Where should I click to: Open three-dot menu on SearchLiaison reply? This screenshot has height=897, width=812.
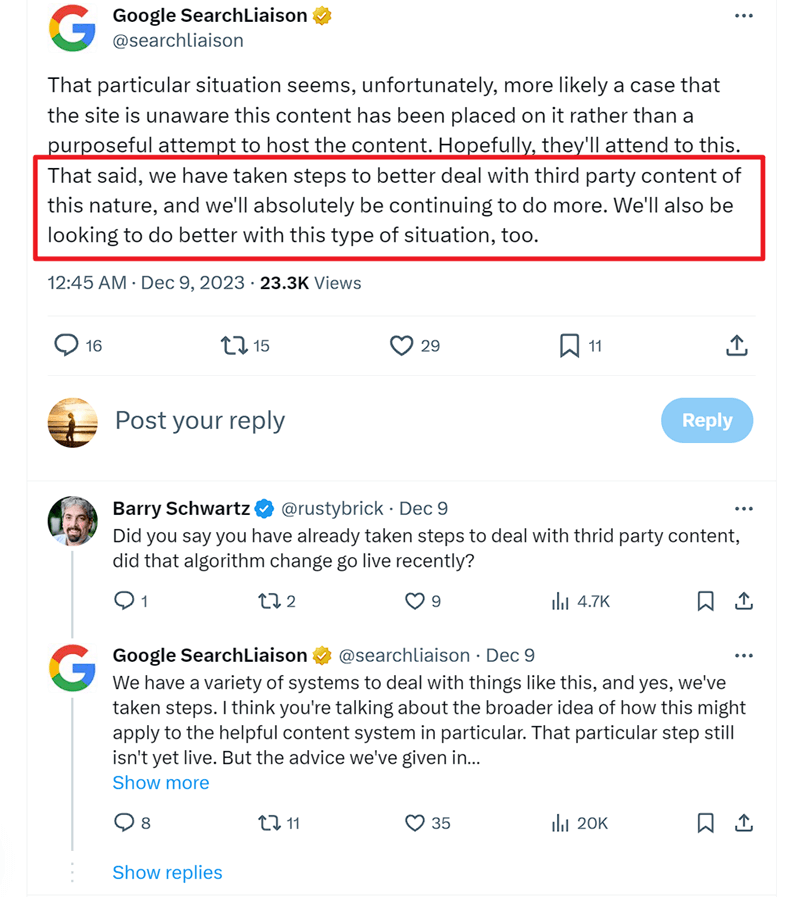[x=743, y=656]
